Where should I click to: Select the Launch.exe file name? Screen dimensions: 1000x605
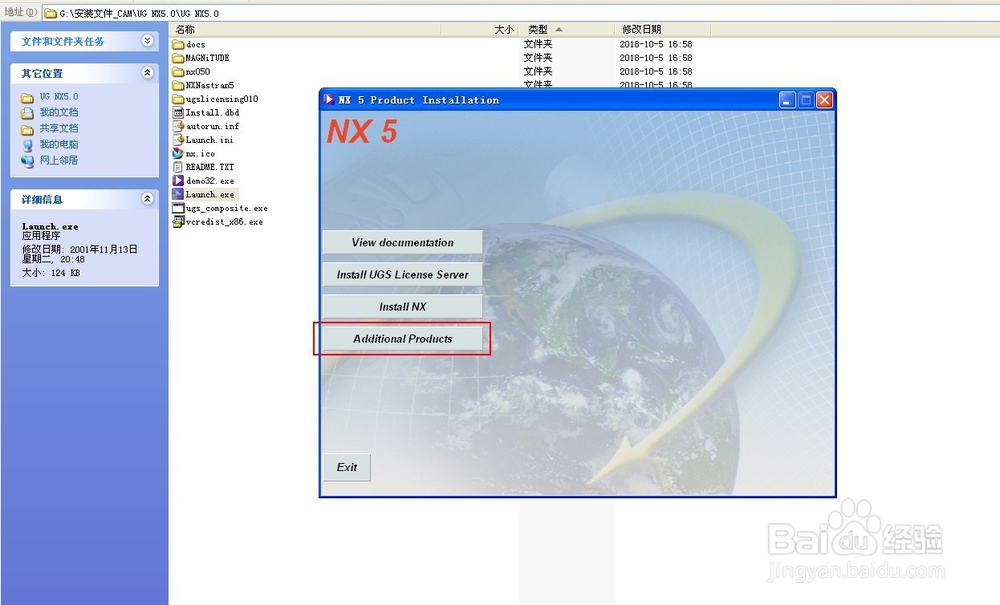click(x=210, y=194)
